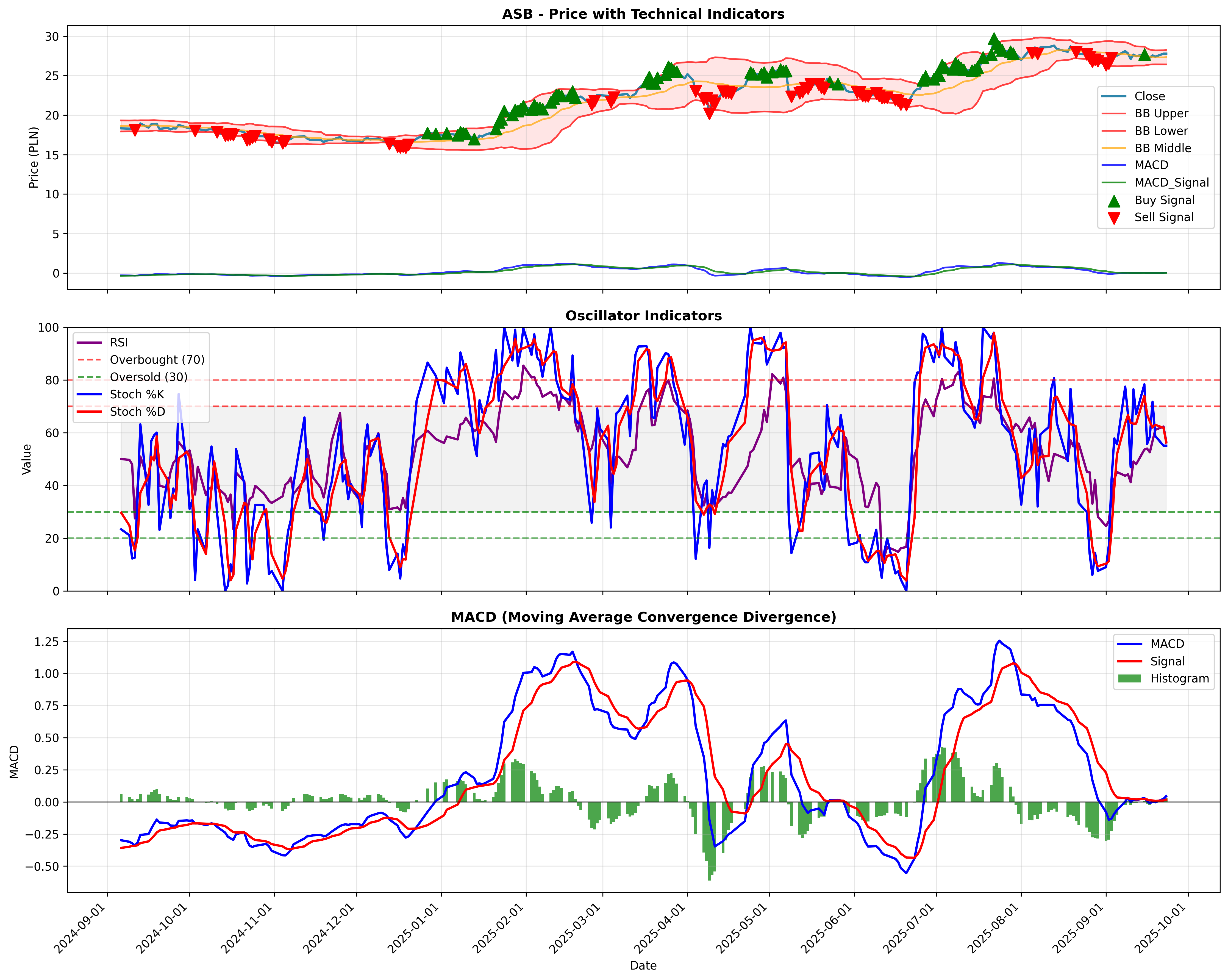Click the '100' tick on the oscillator axis

(48, 327)
